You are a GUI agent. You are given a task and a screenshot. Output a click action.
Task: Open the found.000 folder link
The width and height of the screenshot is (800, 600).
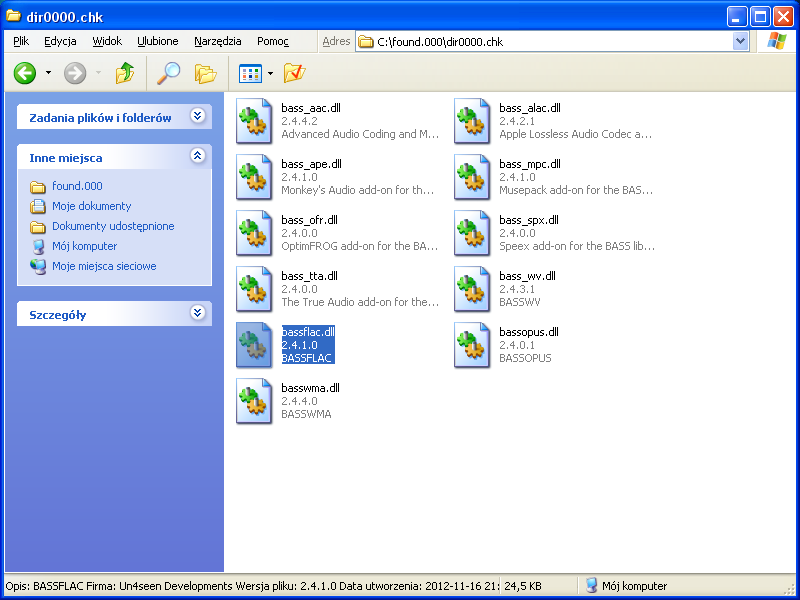click(x=77, y=186)
